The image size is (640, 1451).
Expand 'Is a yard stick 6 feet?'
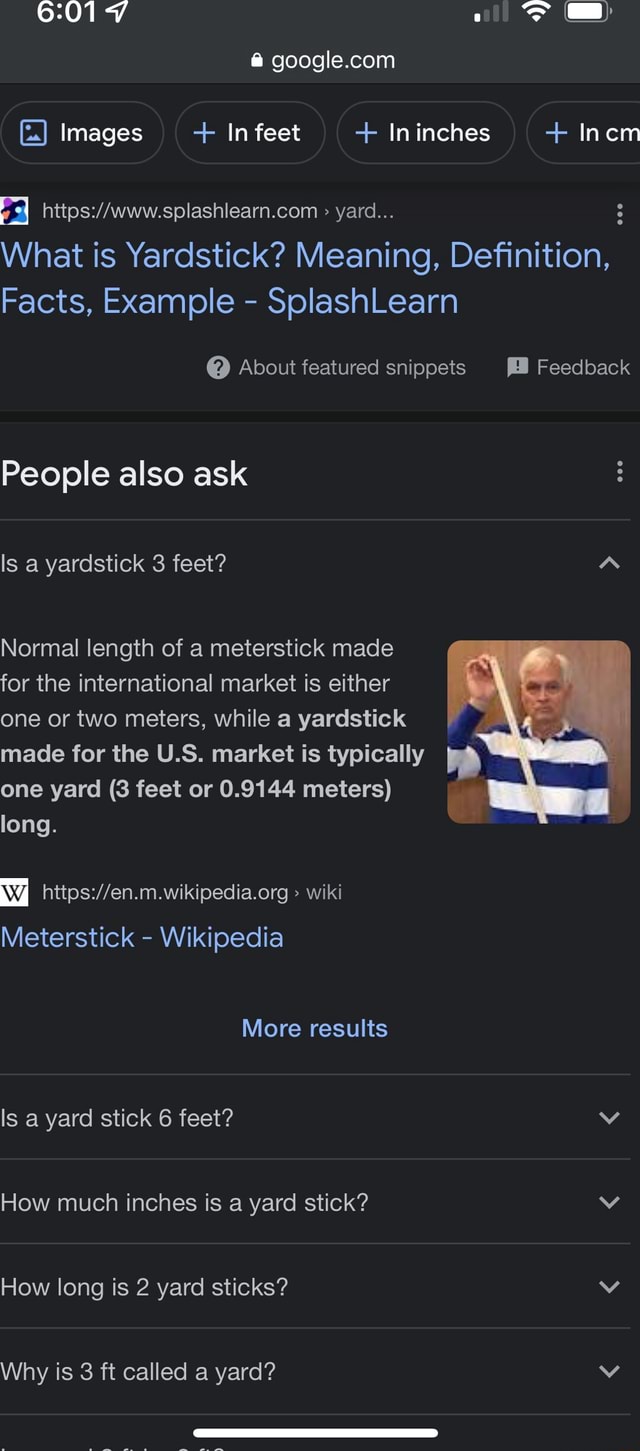[x=610, y=1118]
